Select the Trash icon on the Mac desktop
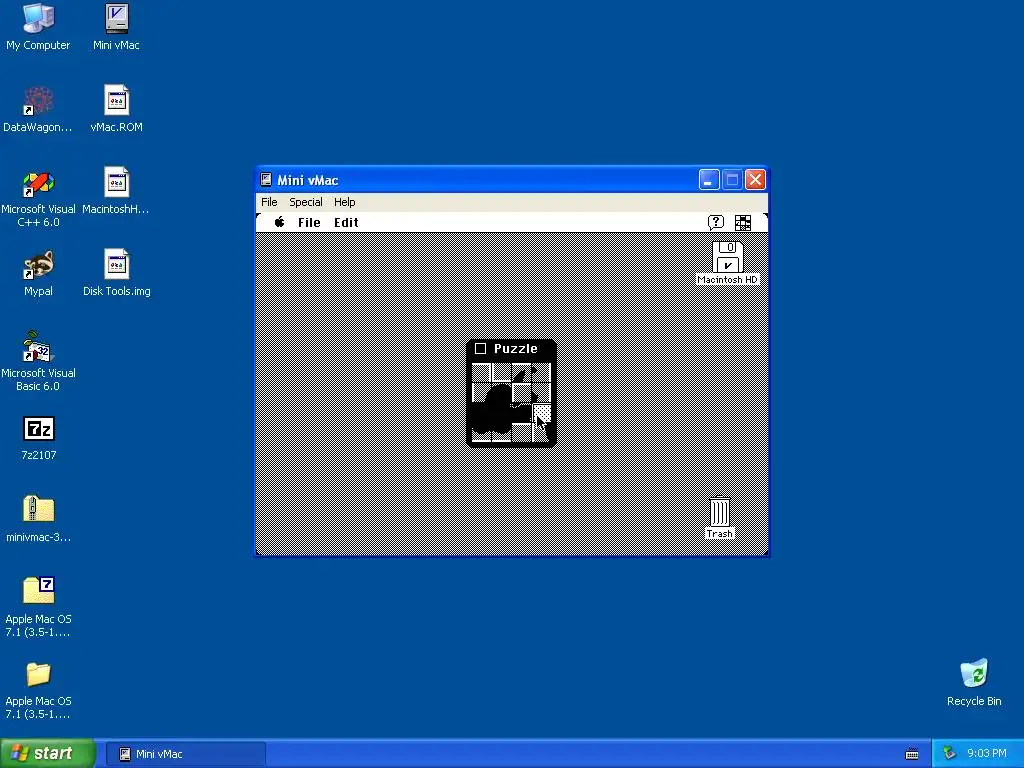1024x768 pixels. (720, 511)
